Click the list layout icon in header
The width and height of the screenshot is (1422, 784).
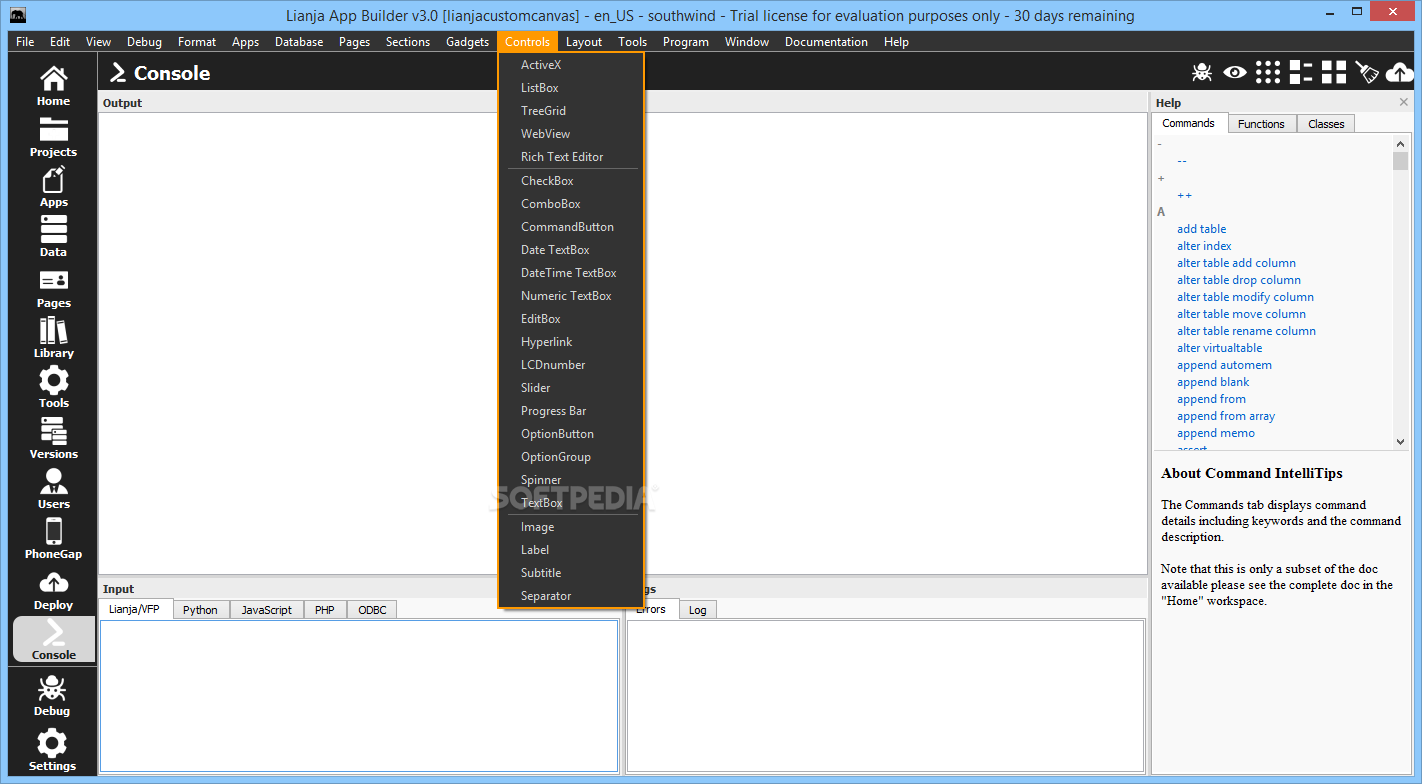tap(1301, 72)
